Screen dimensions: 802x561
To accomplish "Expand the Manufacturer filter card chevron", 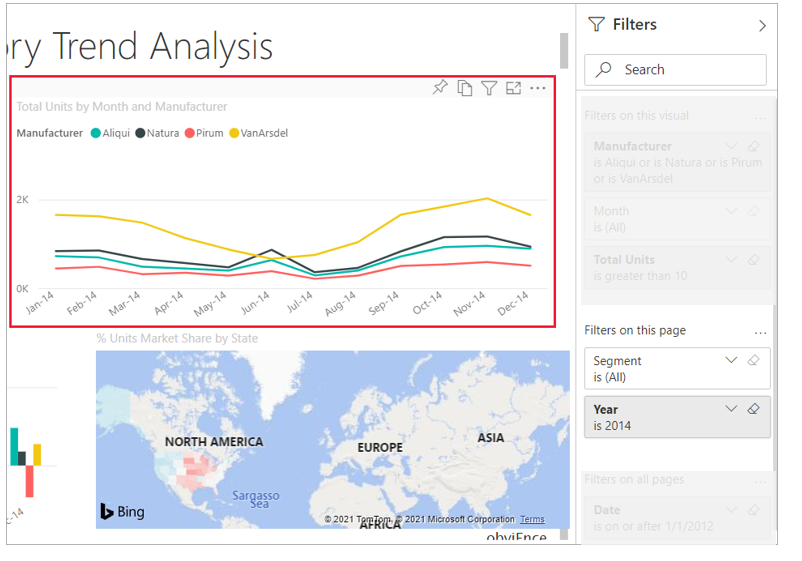I will tap(731, 146).
